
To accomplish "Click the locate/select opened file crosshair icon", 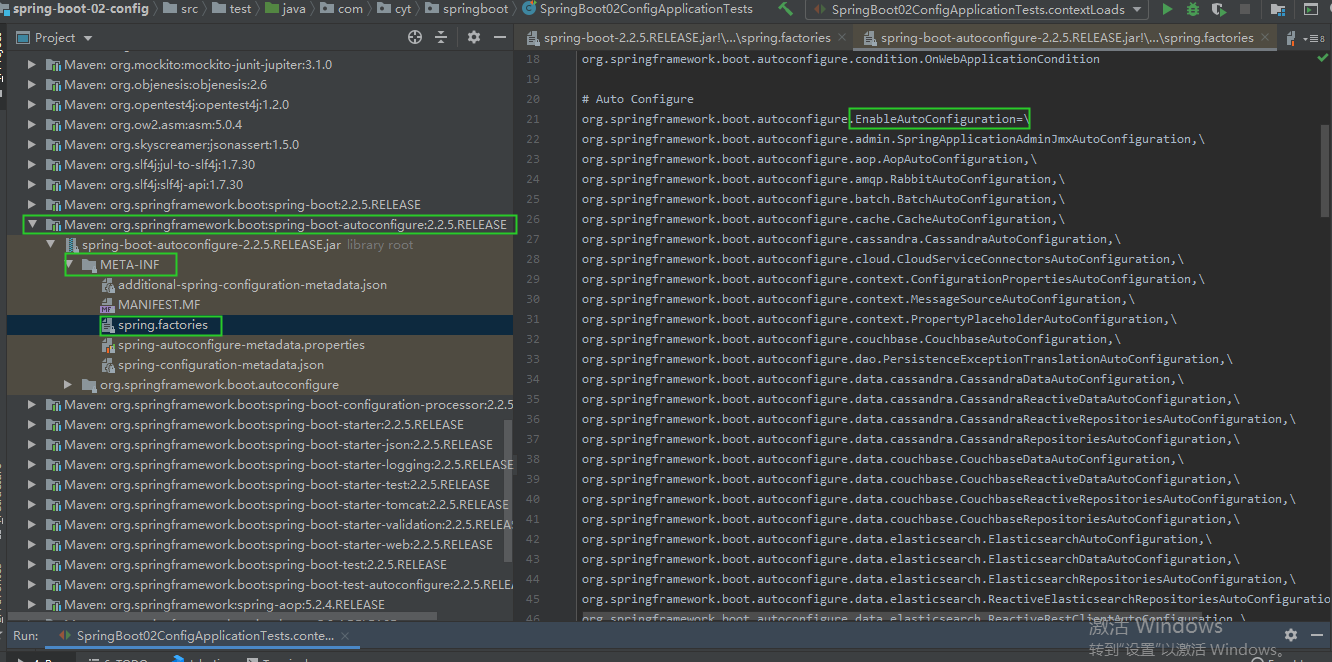I will (415, 37).
